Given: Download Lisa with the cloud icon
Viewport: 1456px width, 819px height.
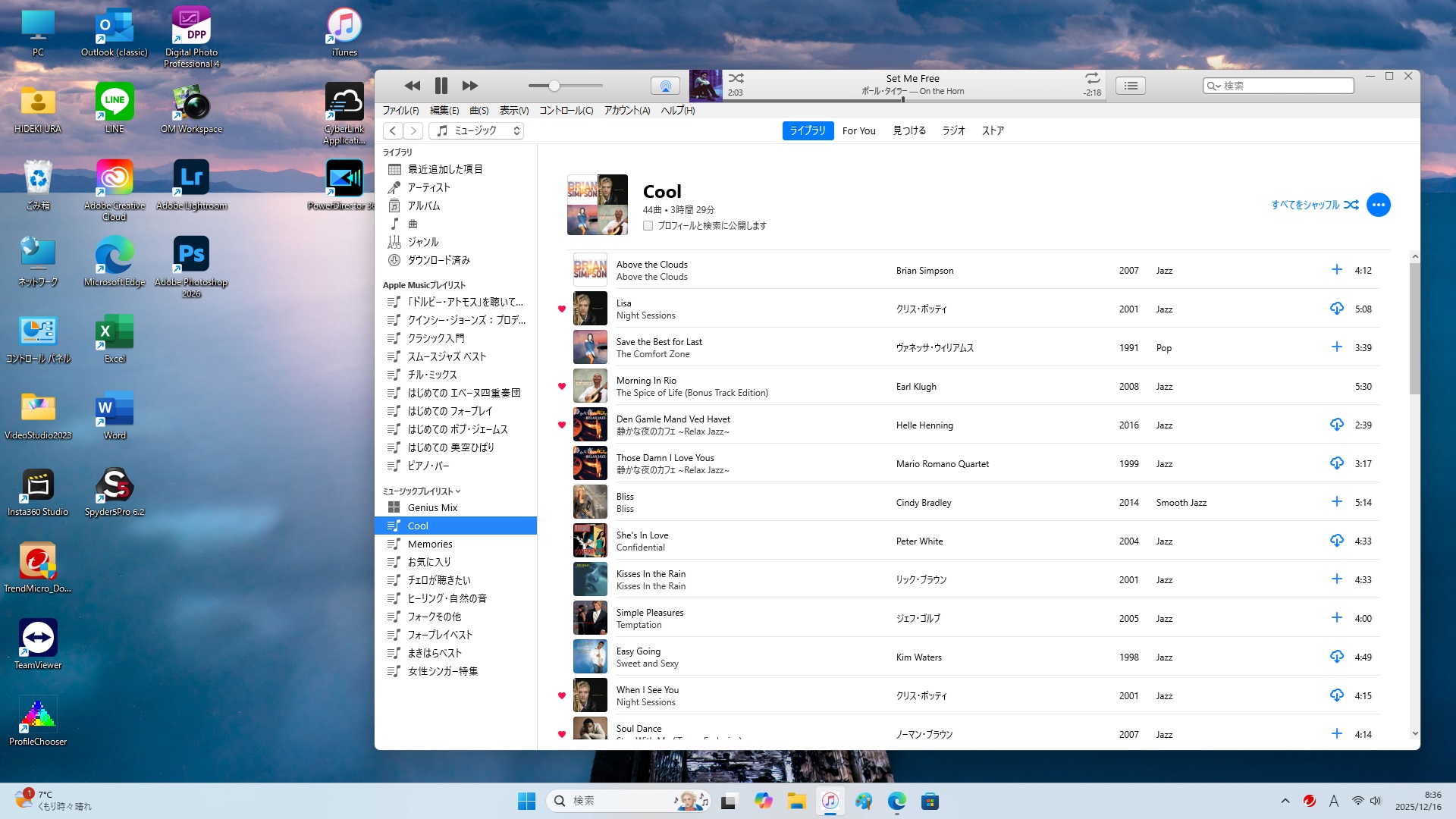Looking at the screenshot, I should point(1336,309).
